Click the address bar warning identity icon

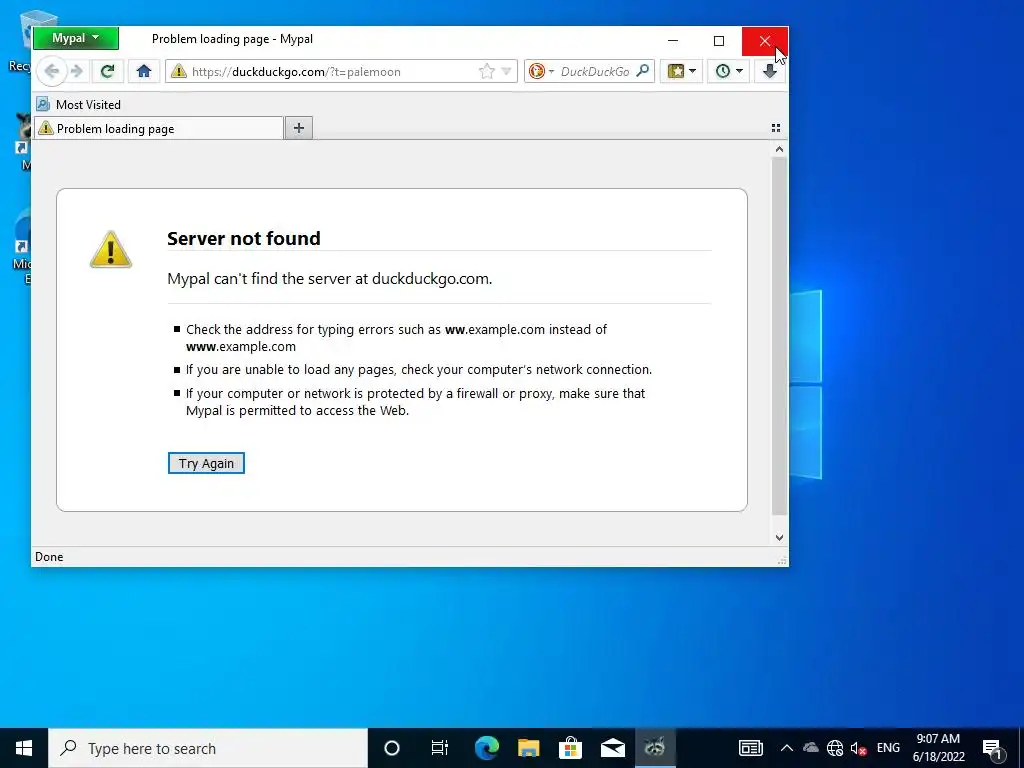click(x=178, y=72)
